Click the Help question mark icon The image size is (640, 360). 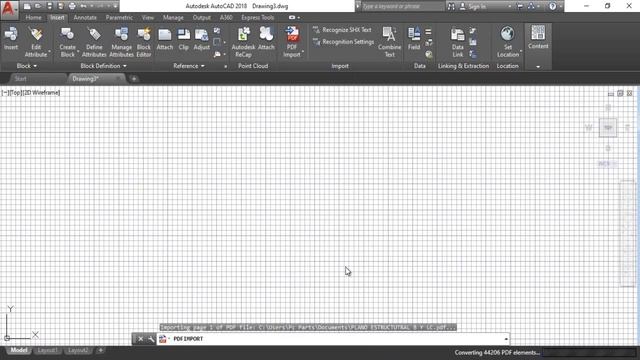(552, 6)
